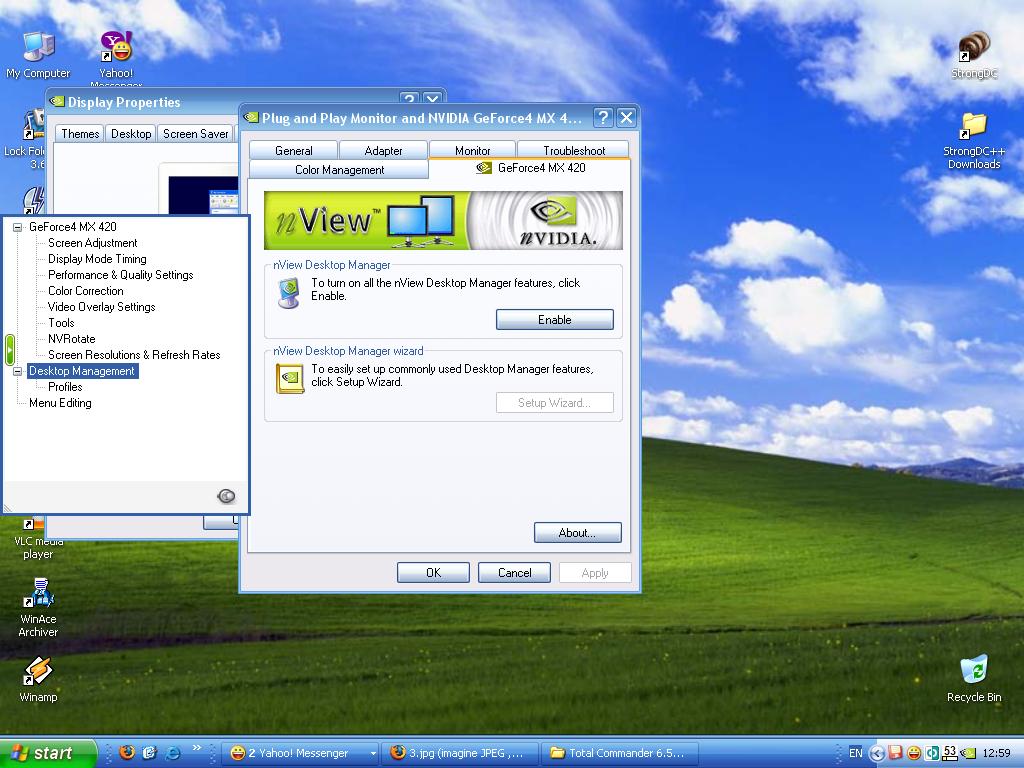Click the NVIDIA tray icon

[x=968, y=753]
